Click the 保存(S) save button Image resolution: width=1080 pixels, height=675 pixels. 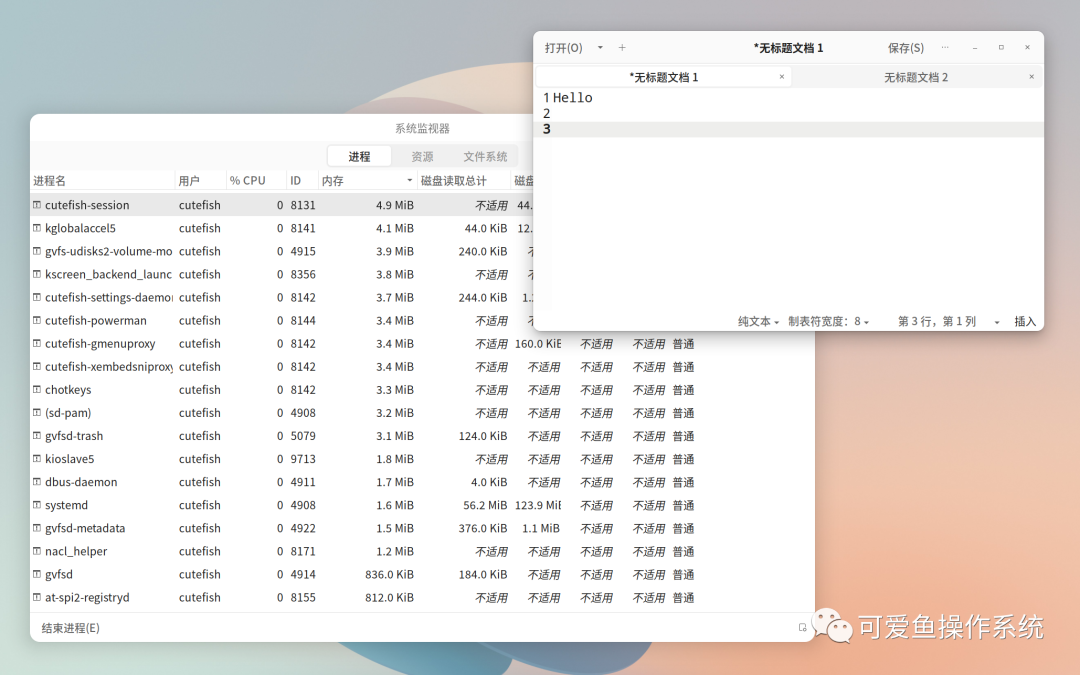tap(904, 47)
